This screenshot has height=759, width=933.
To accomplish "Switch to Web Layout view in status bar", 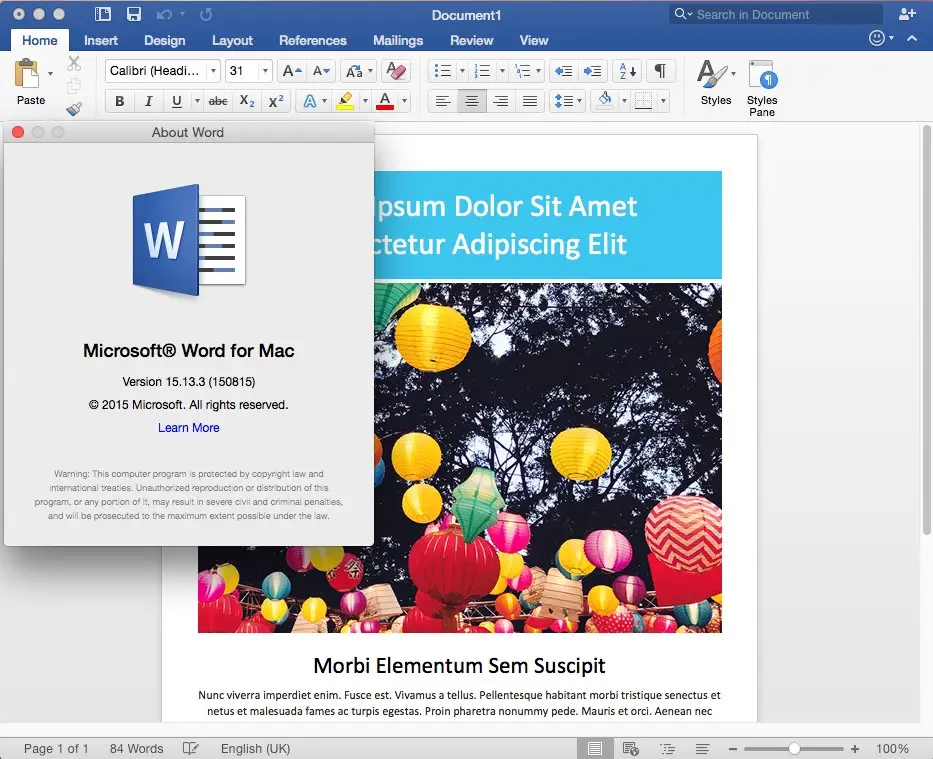I will (630, 748).
